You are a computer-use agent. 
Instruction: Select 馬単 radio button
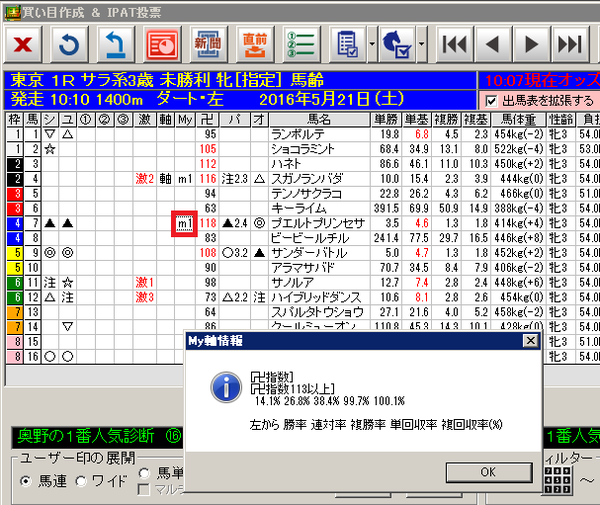144,473
